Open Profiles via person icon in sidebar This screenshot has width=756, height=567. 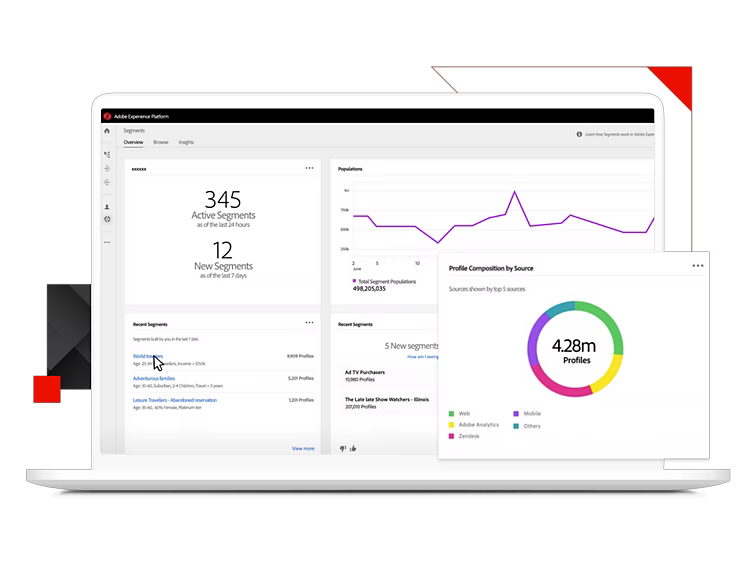click(x=107, y=207)
